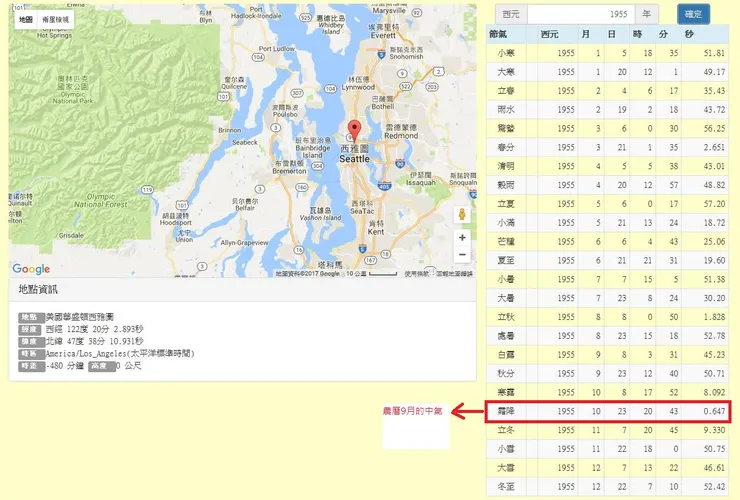Open Street View pegman on the map
This screenshot has height=500, width=740.
462,214
